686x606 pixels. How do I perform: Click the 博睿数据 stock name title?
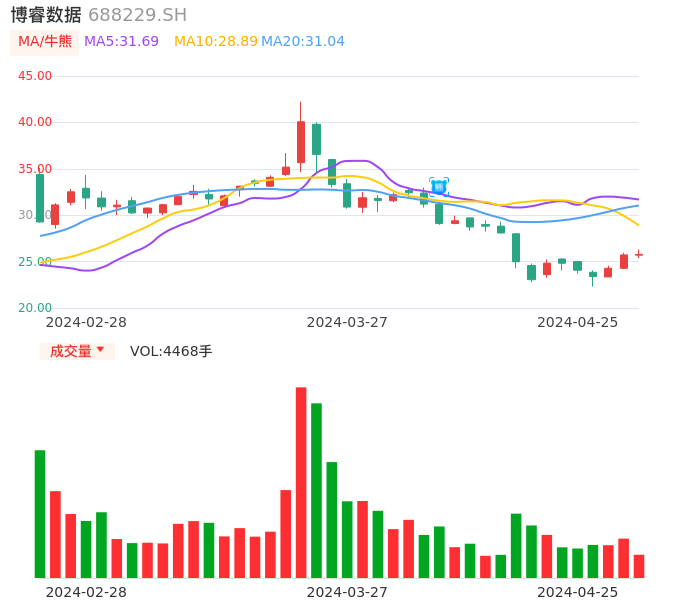[x=46, y=15]
